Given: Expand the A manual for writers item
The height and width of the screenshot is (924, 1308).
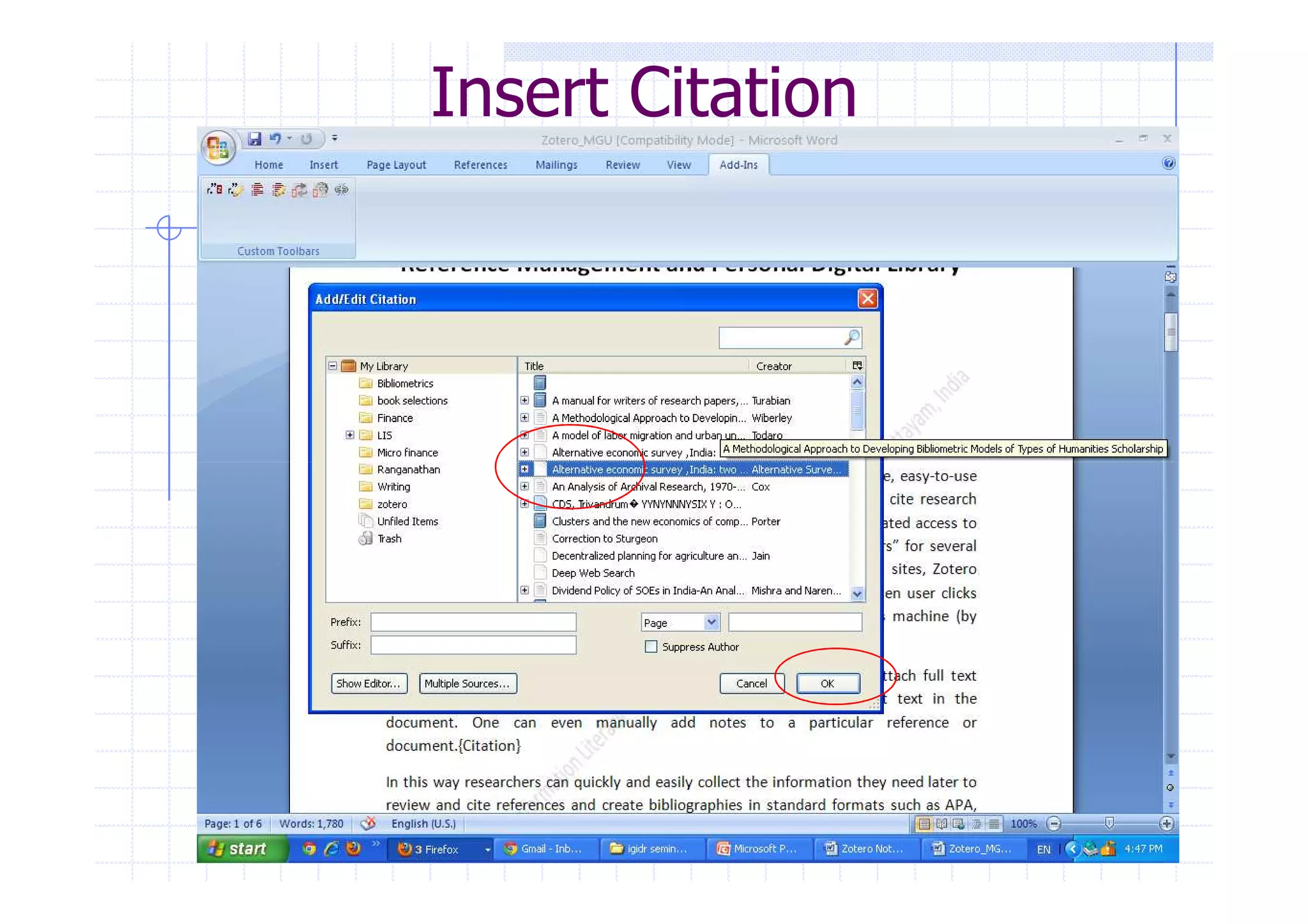Looking at the screenshot, I should pyautogui.click(x=524, y=400).
